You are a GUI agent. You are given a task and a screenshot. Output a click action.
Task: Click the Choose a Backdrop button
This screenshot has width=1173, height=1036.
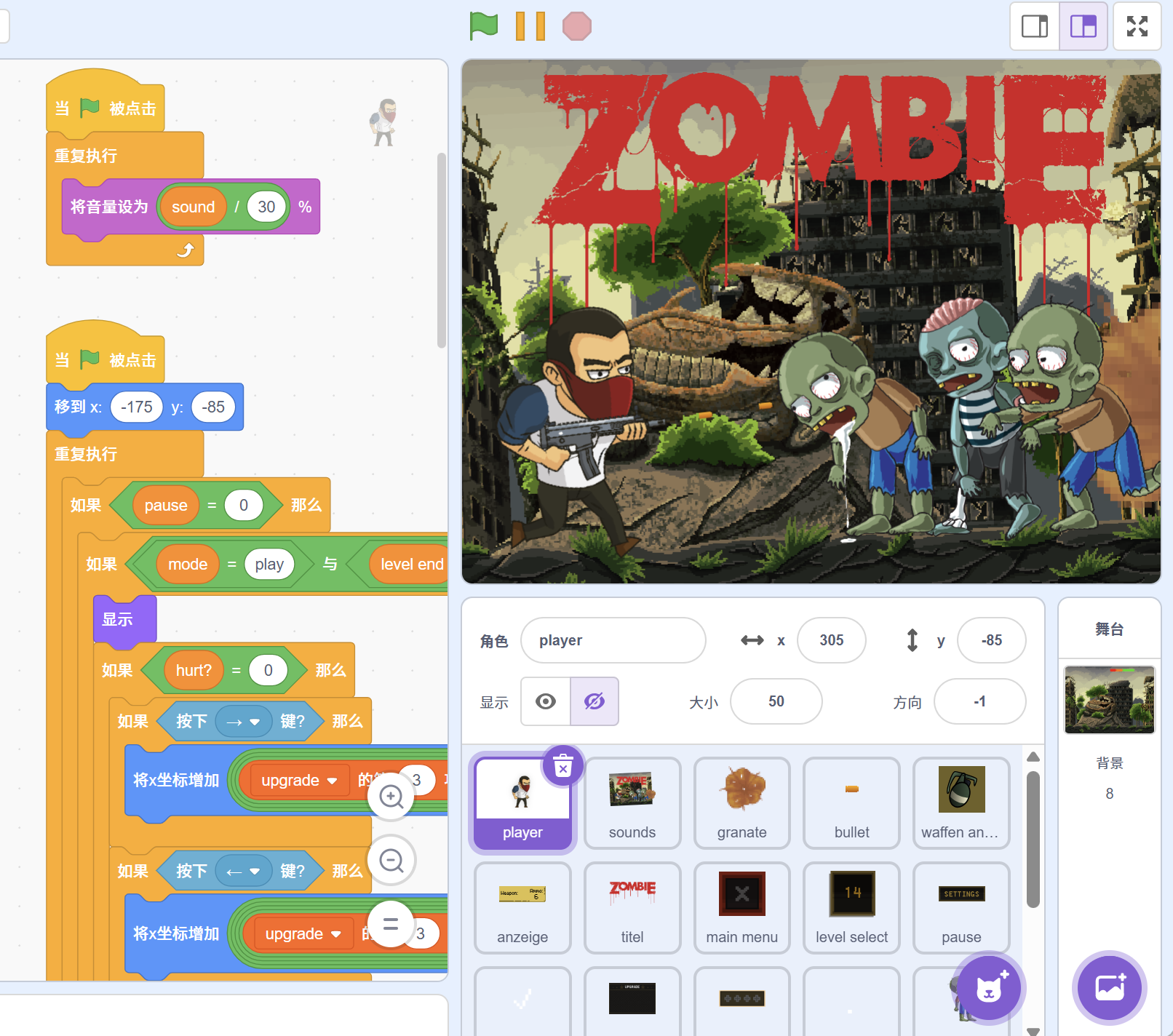tap(1109, 987)
